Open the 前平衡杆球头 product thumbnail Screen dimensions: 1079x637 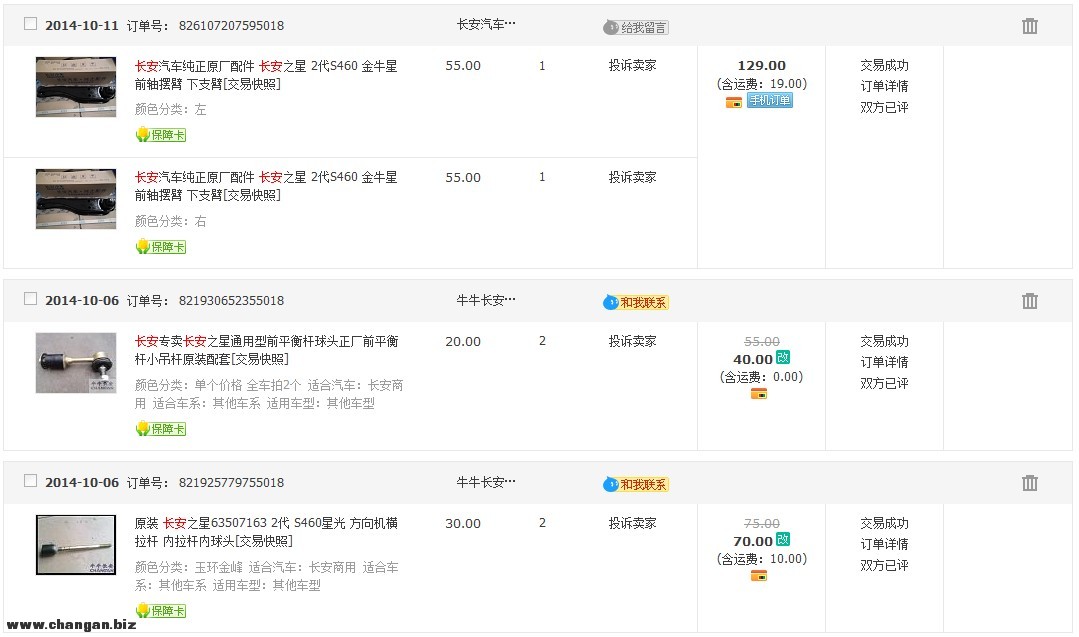pos(76,362)
